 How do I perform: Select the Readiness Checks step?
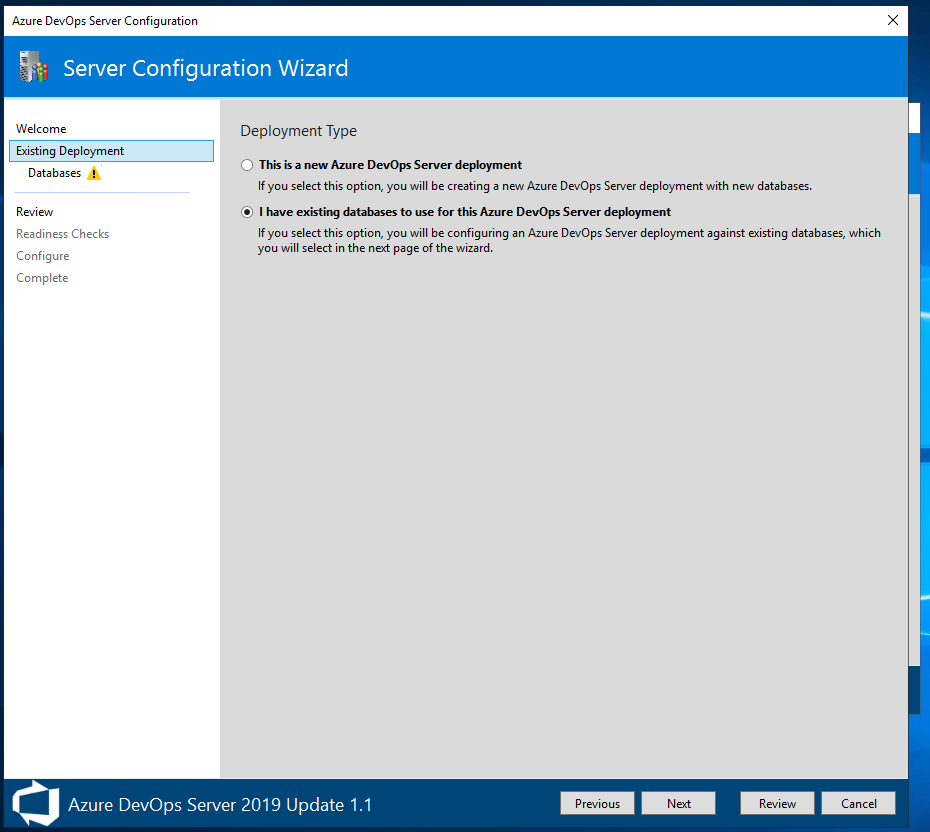coord(62,234)
